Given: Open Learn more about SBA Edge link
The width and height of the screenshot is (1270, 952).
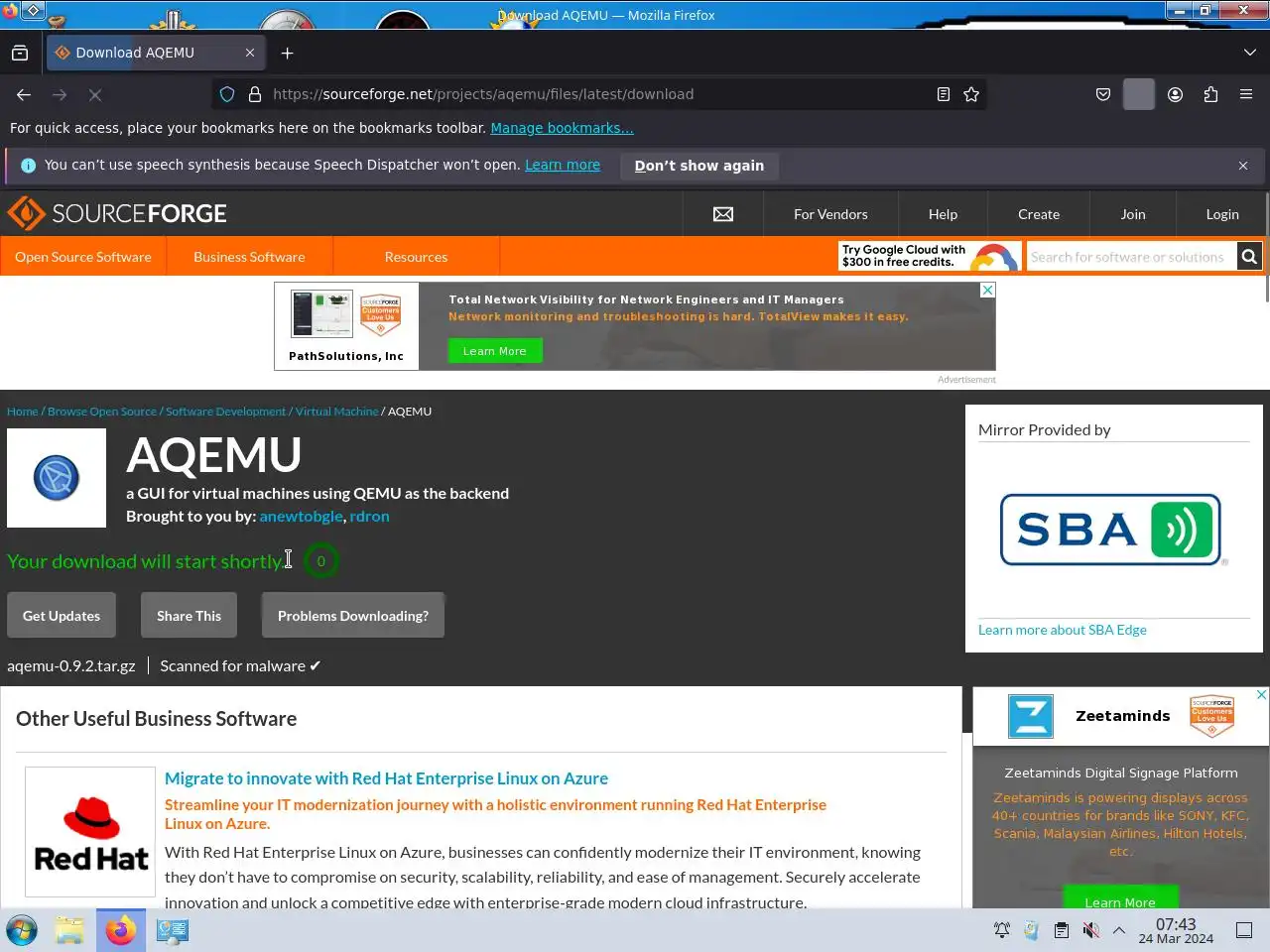Looking at the screenshot, I should [1063, 630].
